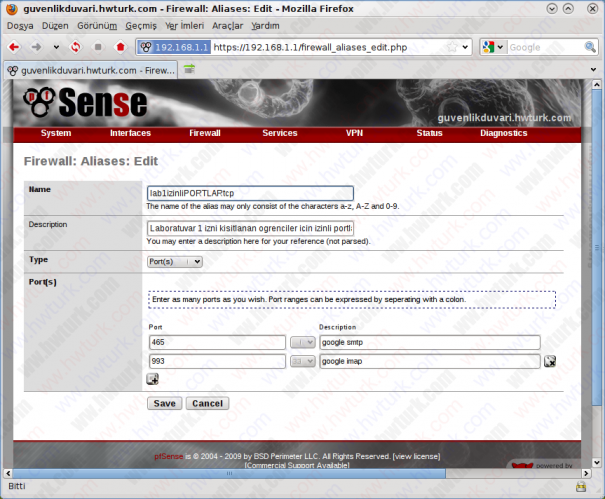
Task: Open Commercial Support Available link
Action: 297,465
